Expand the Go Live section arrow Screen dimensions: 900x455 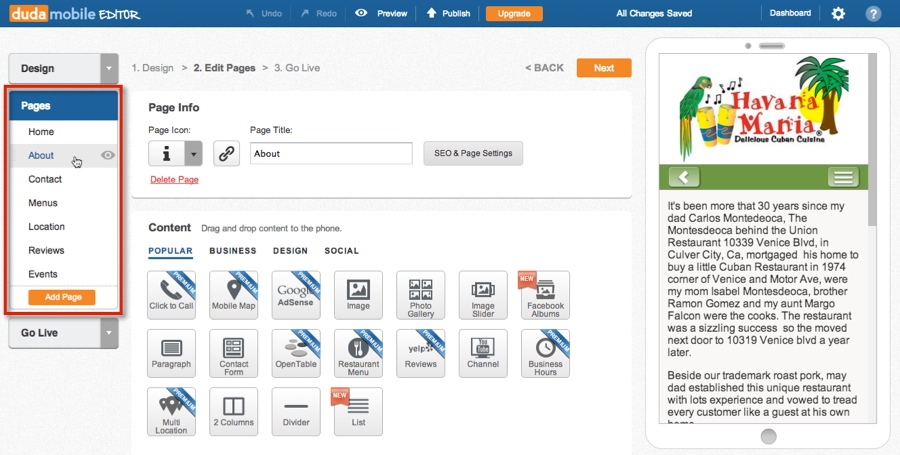click(109, 333)
